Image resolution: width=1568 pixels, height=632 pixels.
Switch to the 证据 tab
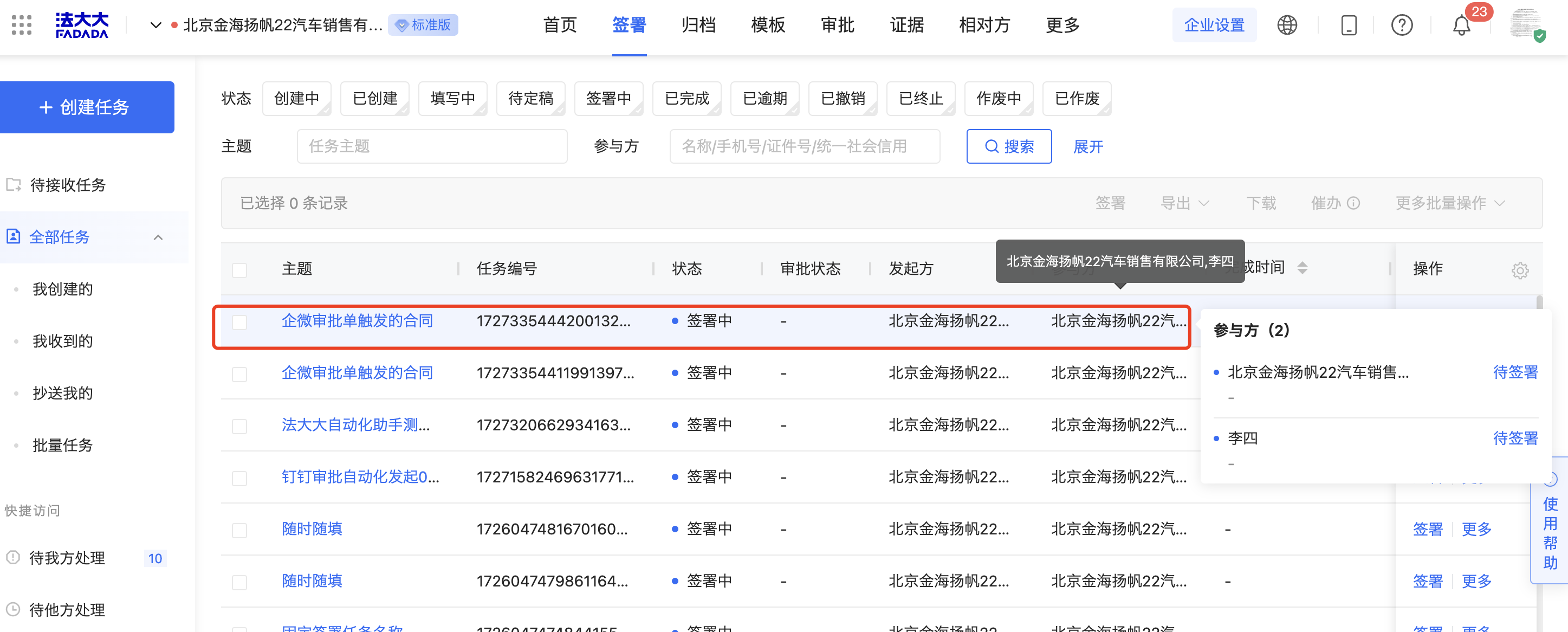click(907, 25)
